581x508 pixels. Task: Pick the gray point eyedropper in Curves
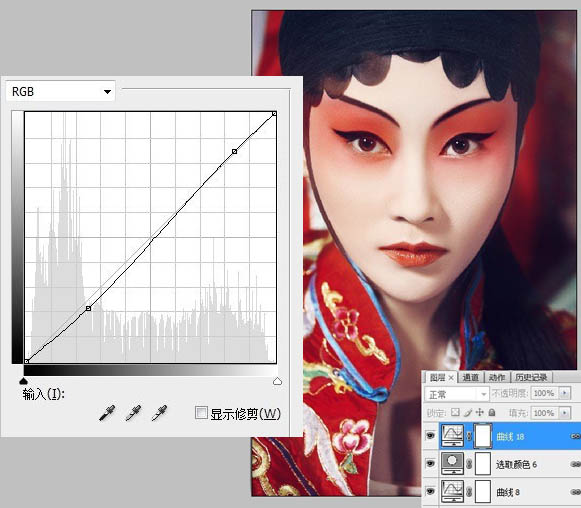[x=133, y=413]
